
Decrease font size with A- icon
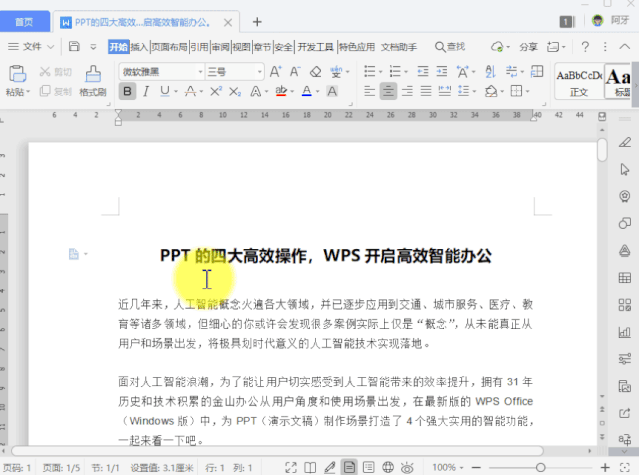(x=295, y=72)
